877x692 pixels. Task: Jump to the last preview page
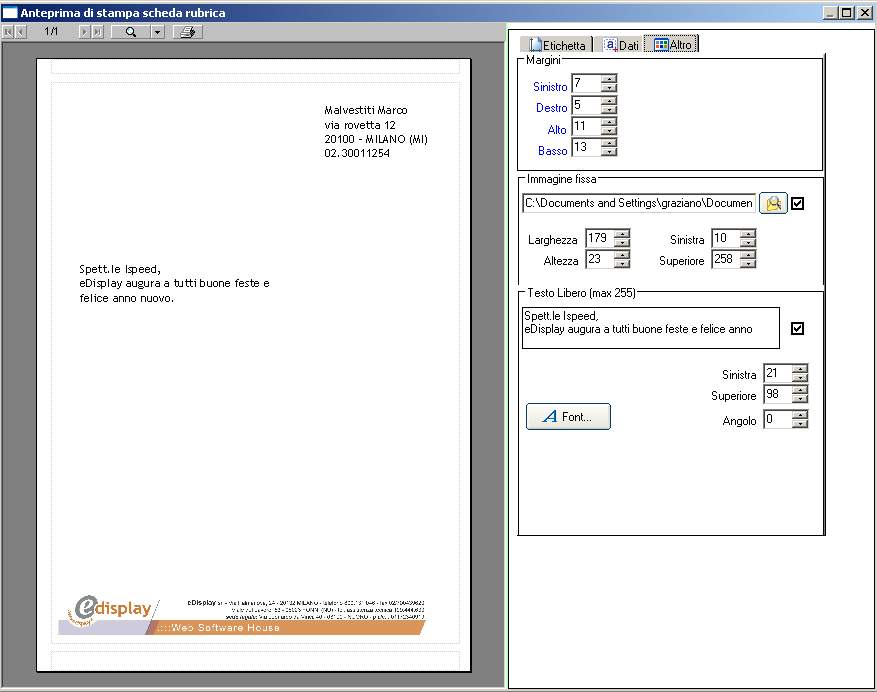97,32
